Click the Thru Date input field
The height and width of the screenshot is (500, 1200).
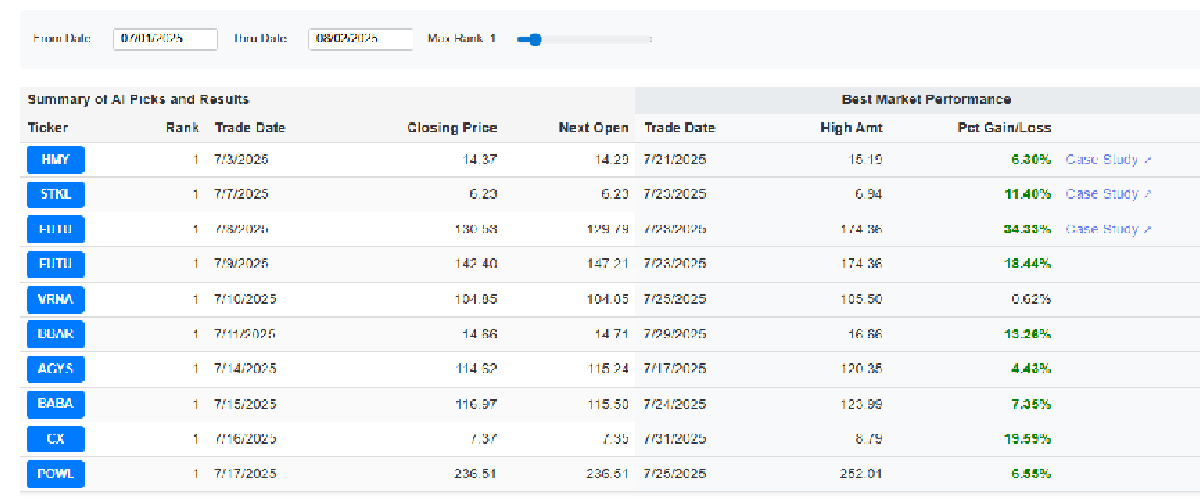pos(360,39)
